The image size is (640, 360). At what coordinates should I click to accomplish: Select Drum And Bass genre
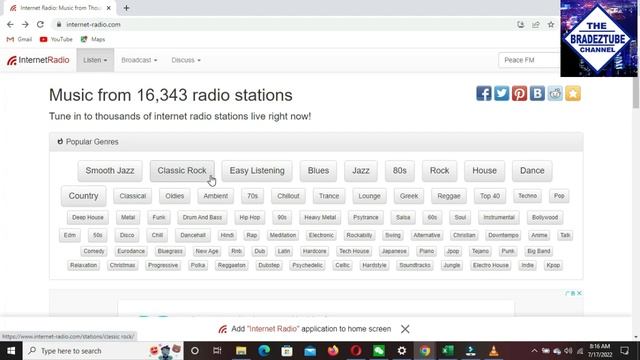pyautogui.click(x=202, y=218)
